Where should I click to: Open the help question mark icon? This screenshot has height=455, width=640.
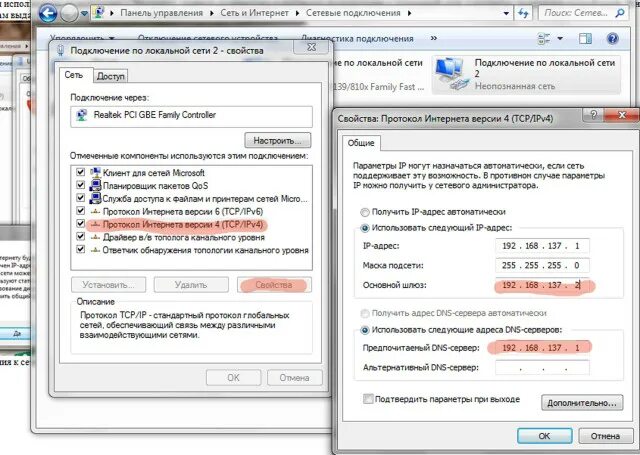[x=612, y=39]
